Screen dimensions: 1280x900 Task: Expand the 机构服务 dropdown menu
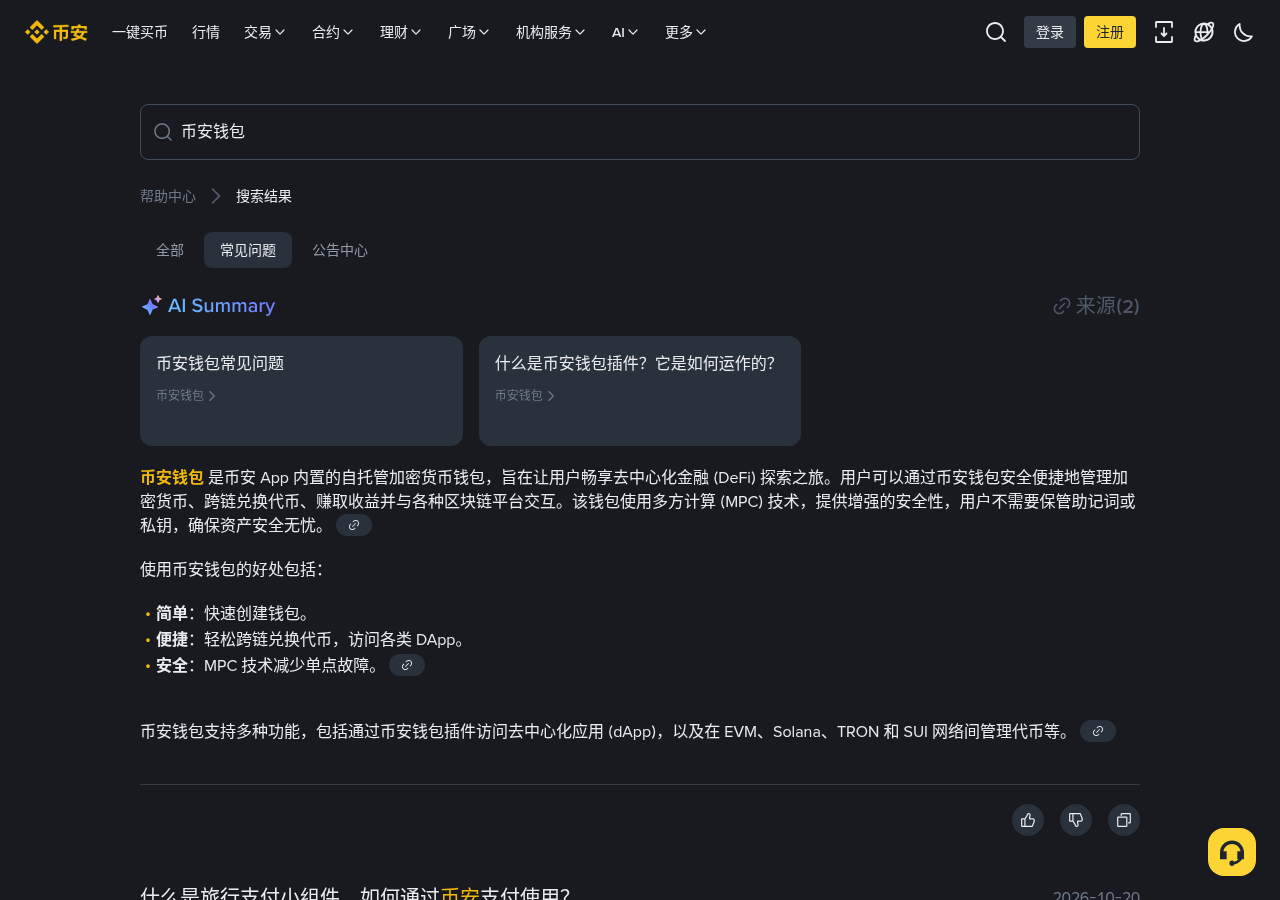coord(551,32)
